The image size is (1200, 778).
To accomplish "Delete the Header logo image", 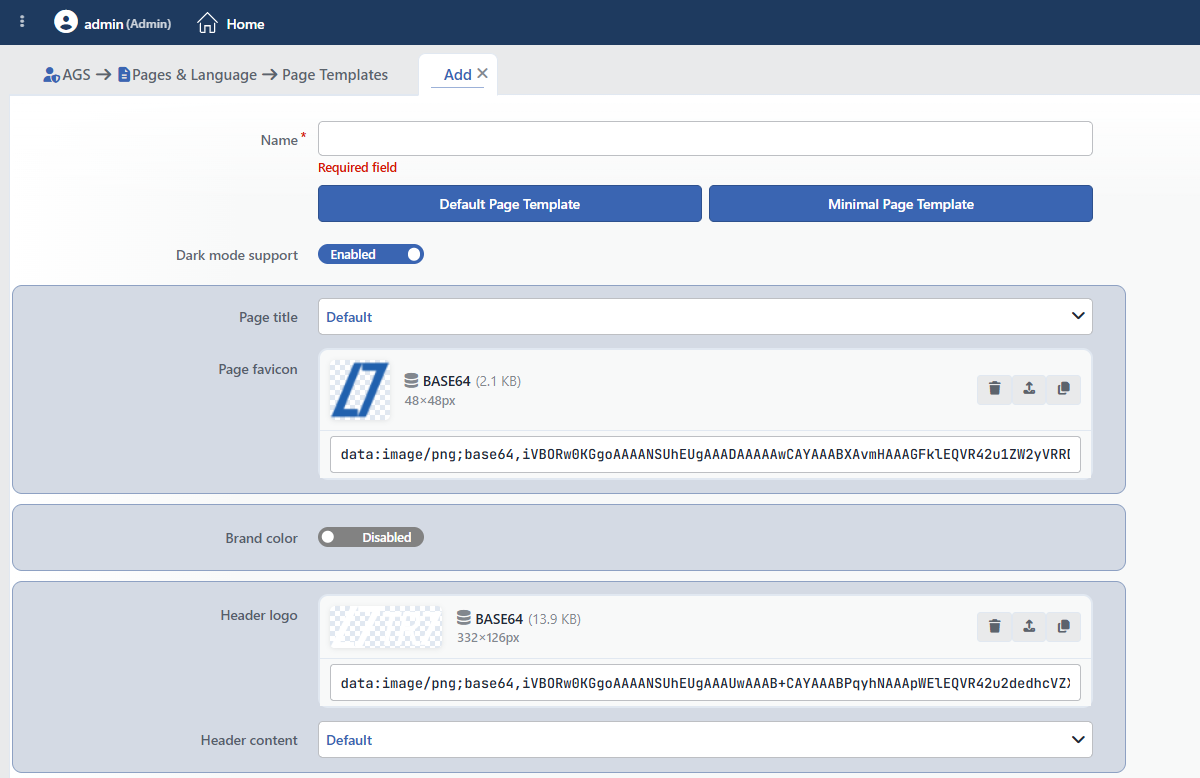I will click(994, 627).
